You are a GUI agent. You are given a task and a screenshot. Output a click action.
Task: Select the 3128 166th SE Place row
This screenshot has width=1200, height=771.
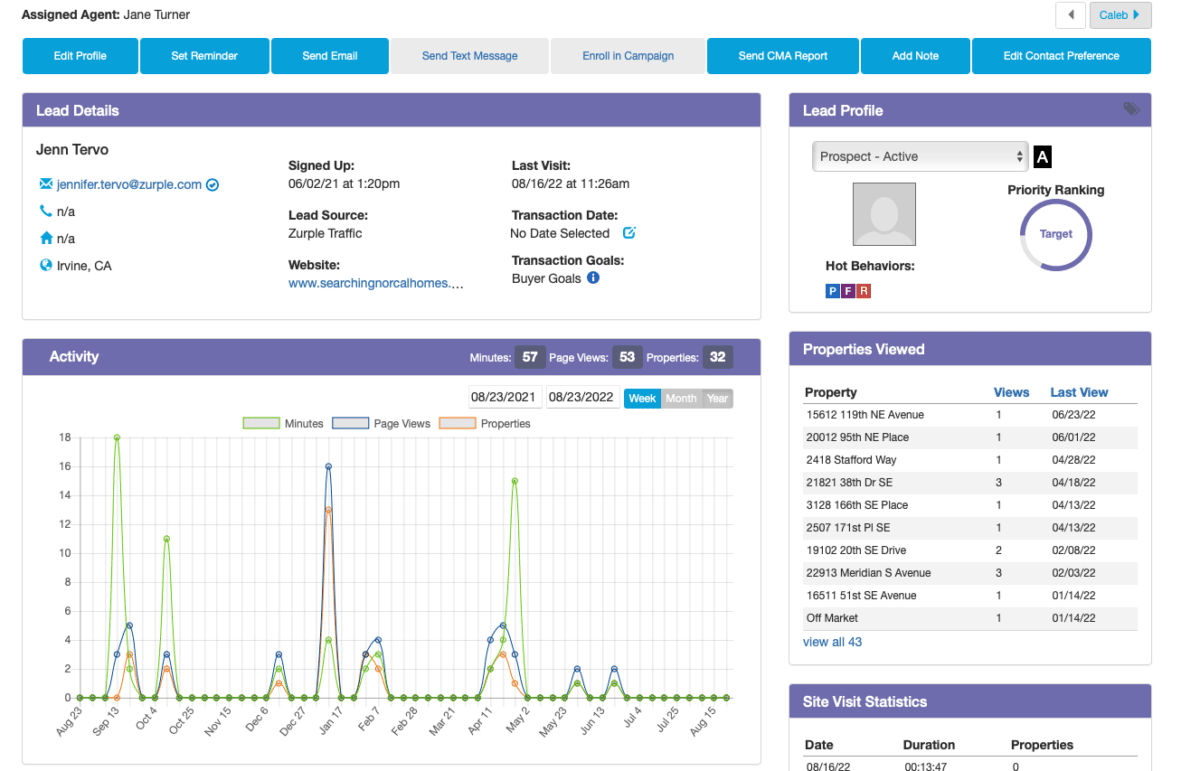971,505
